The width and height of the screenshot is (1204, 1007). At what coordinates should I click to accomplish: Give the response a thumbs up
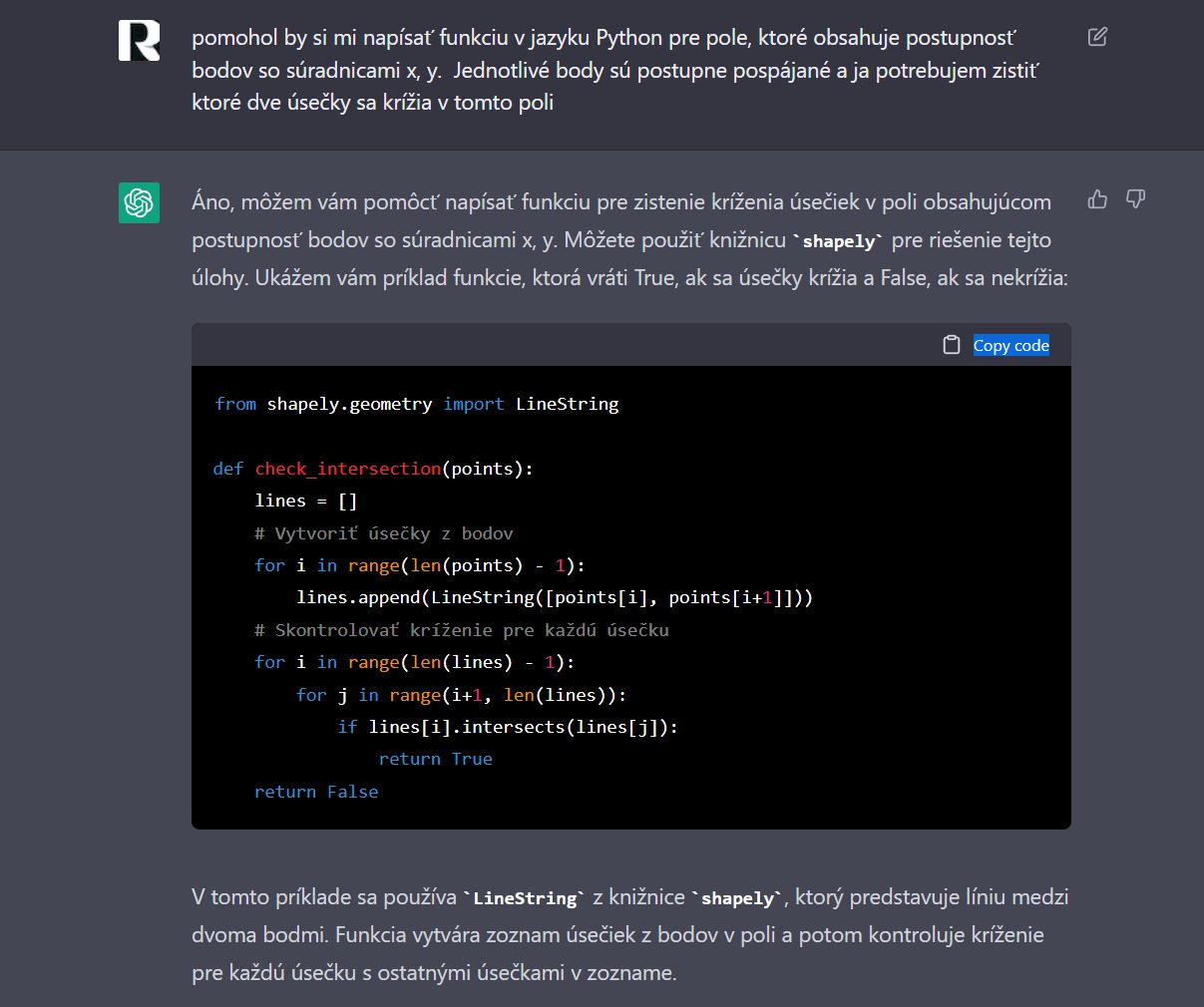[1097, 199]
